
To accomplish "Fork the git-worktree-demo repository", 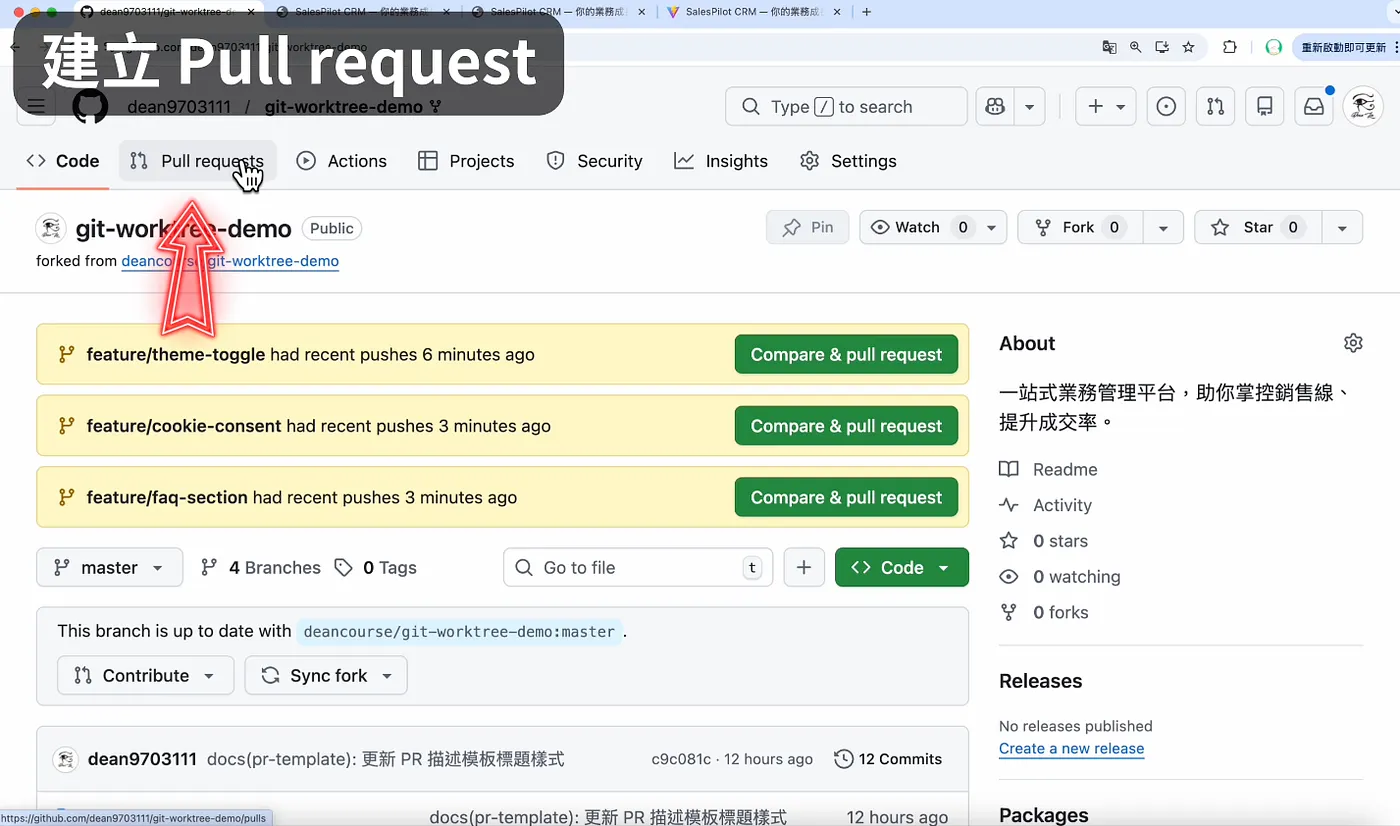I will (1080, 227).
